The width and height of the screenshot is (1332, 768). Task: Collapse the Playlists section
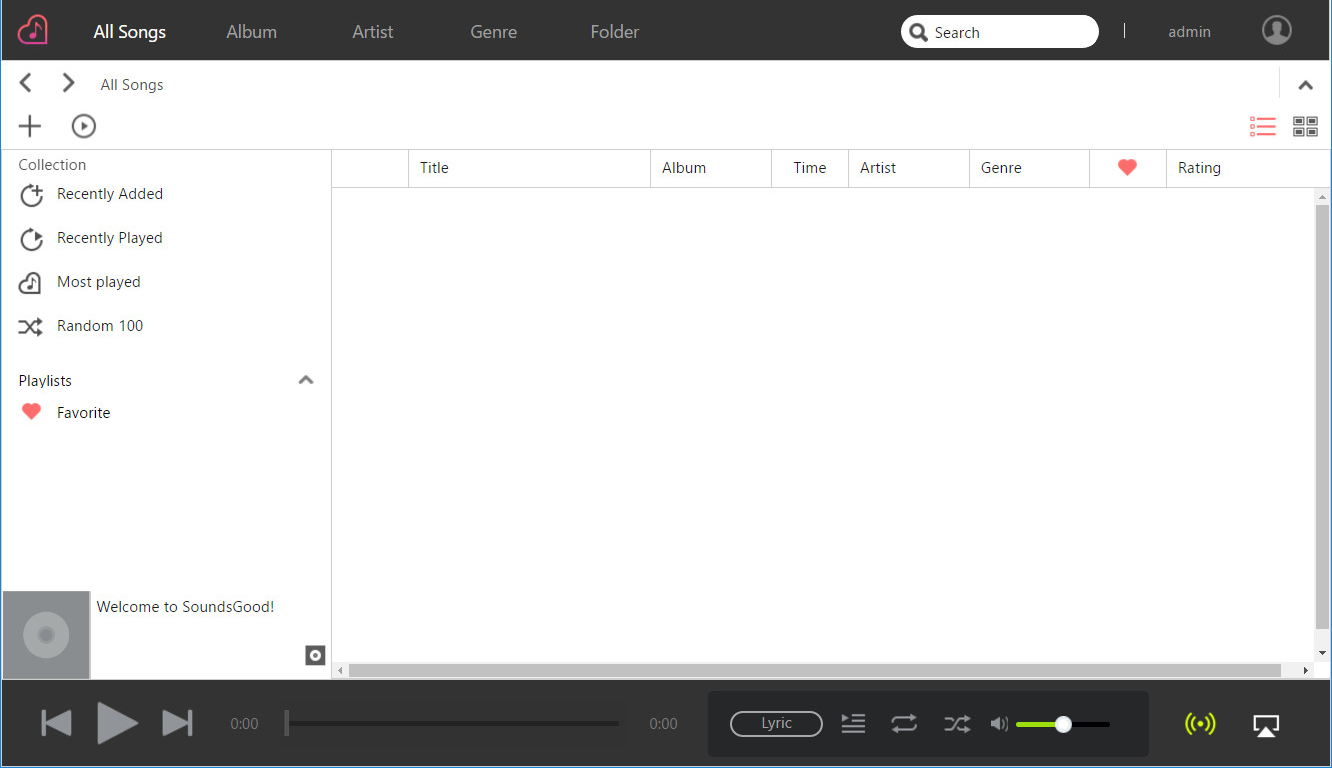click(306, 380)
